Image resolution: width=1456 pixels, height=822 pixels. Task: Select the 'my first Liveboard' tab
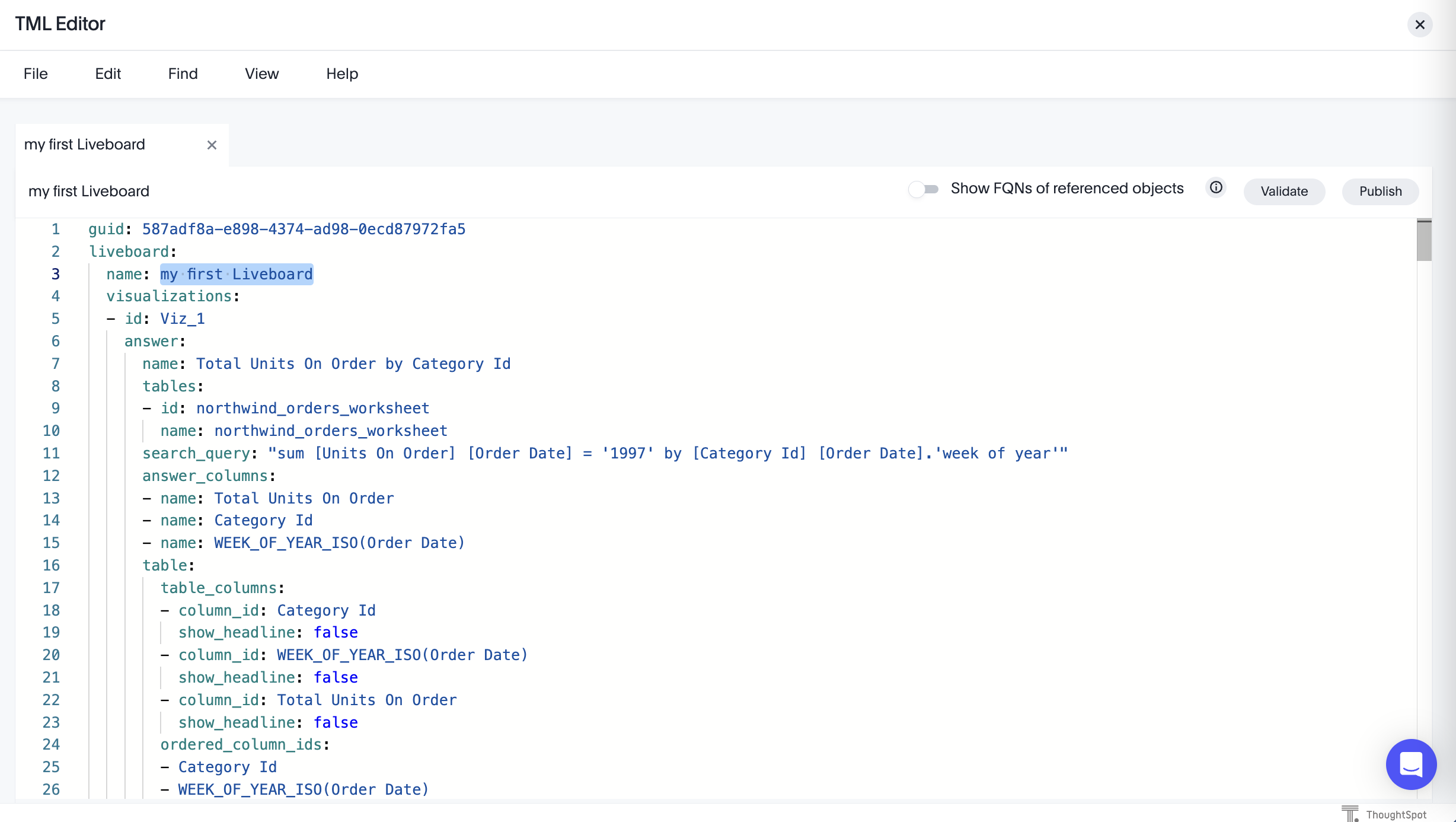click(85, 145)
